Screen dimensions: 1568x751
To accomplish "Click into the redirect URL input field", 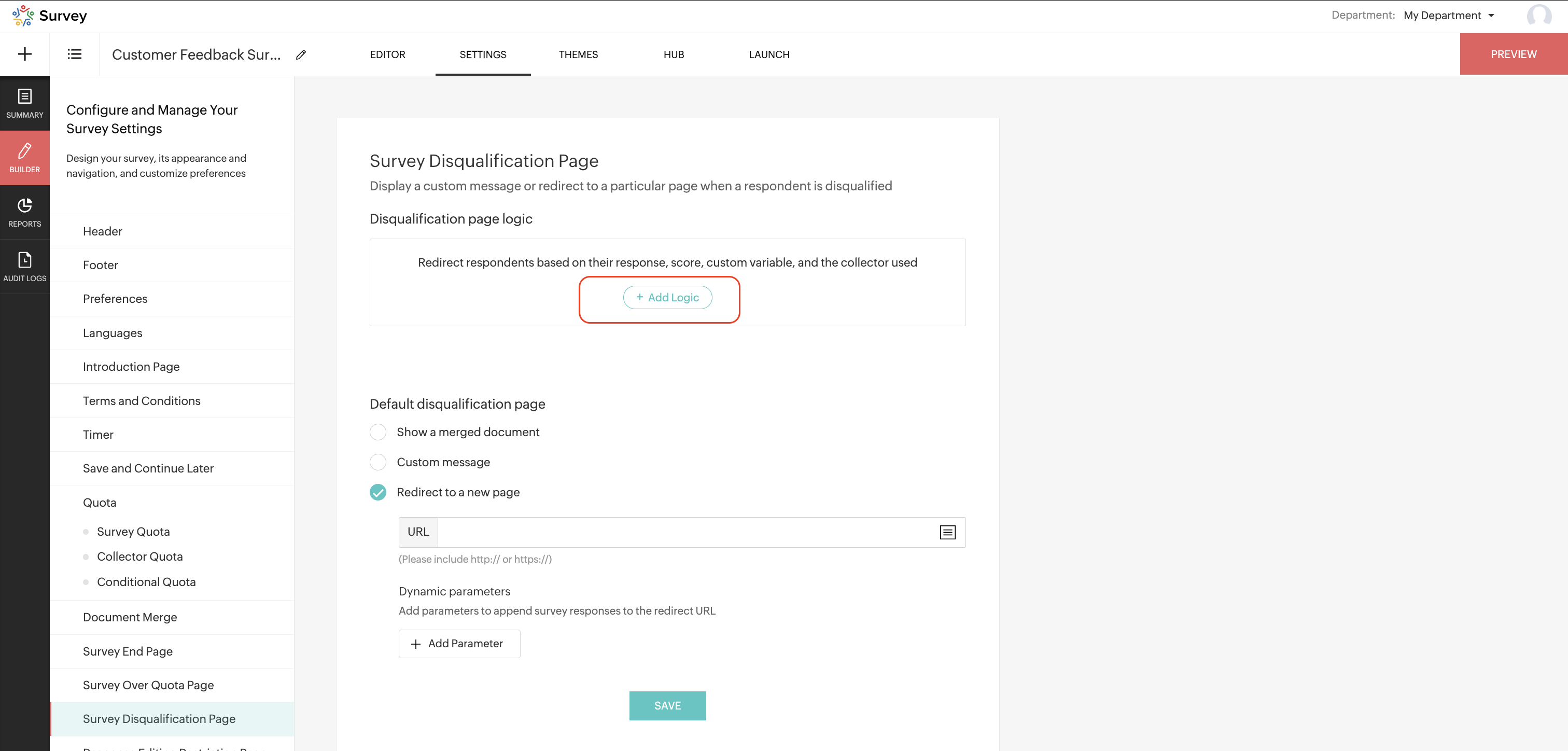I will [685, 532].
